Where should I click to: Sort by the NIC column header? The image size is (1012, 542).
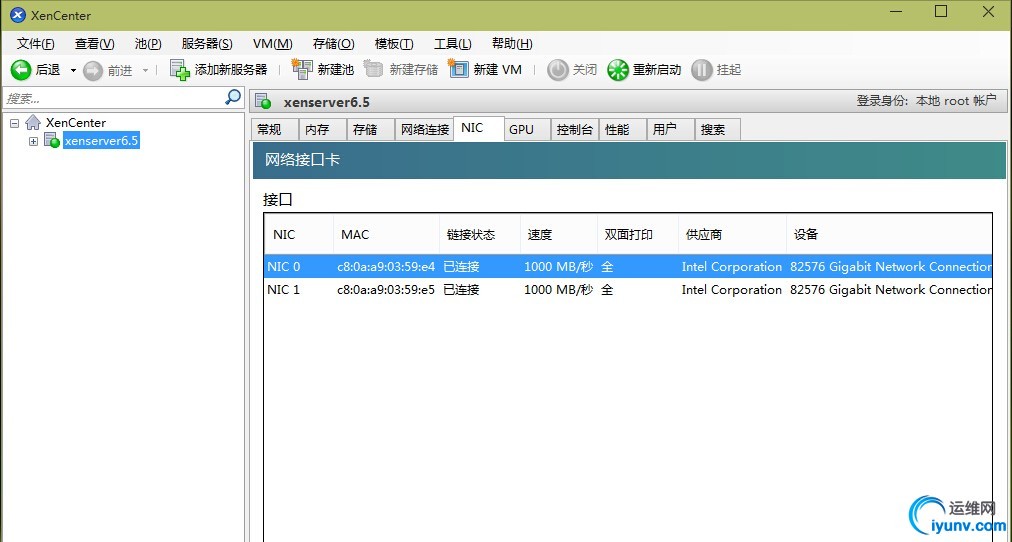pos(299,234)
